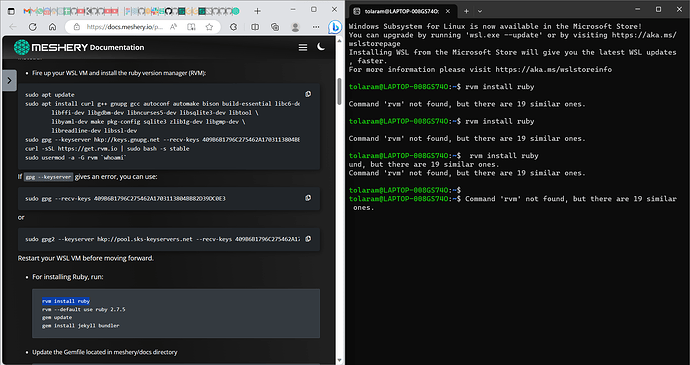Add this page to favorites star
This screenshot has height=365, width=690.
(x=209, y=27)
